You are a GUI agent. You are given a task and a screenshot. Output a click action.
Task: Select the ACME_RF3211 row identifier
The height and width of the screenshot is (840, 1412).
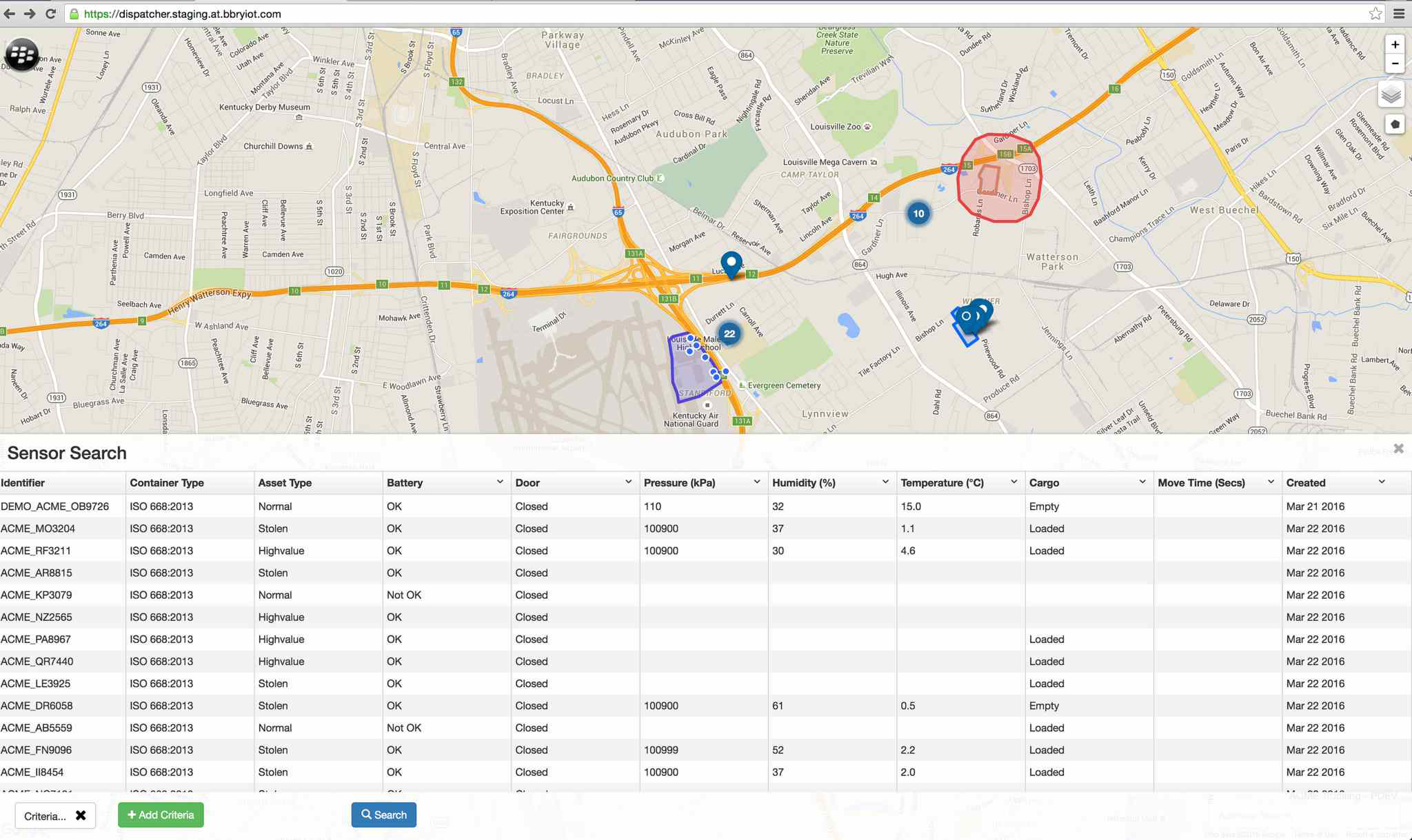[36, 551]
